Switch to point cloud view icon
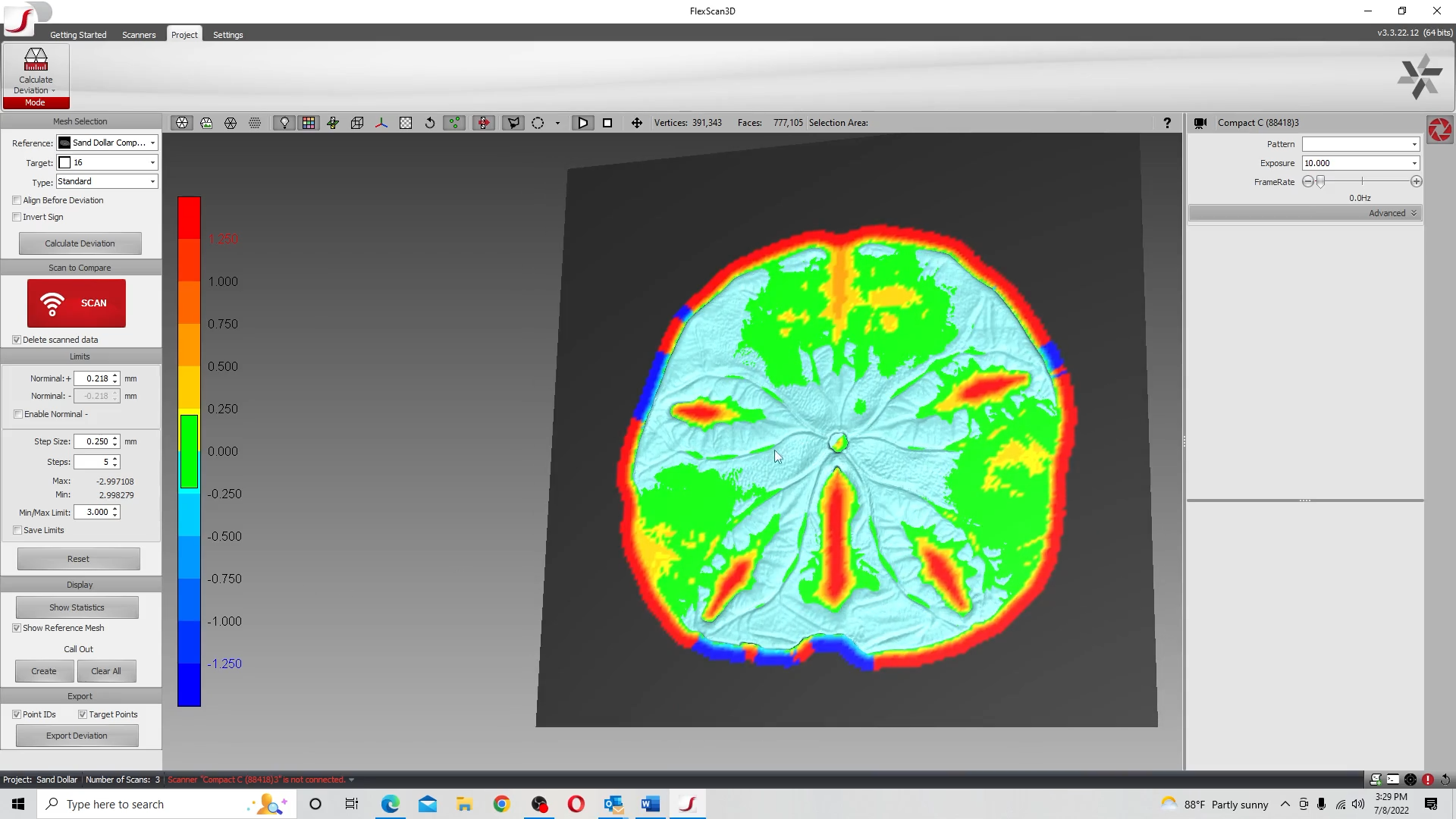The width and height of the screenshot is (1456, 819). tap(255, 123)
